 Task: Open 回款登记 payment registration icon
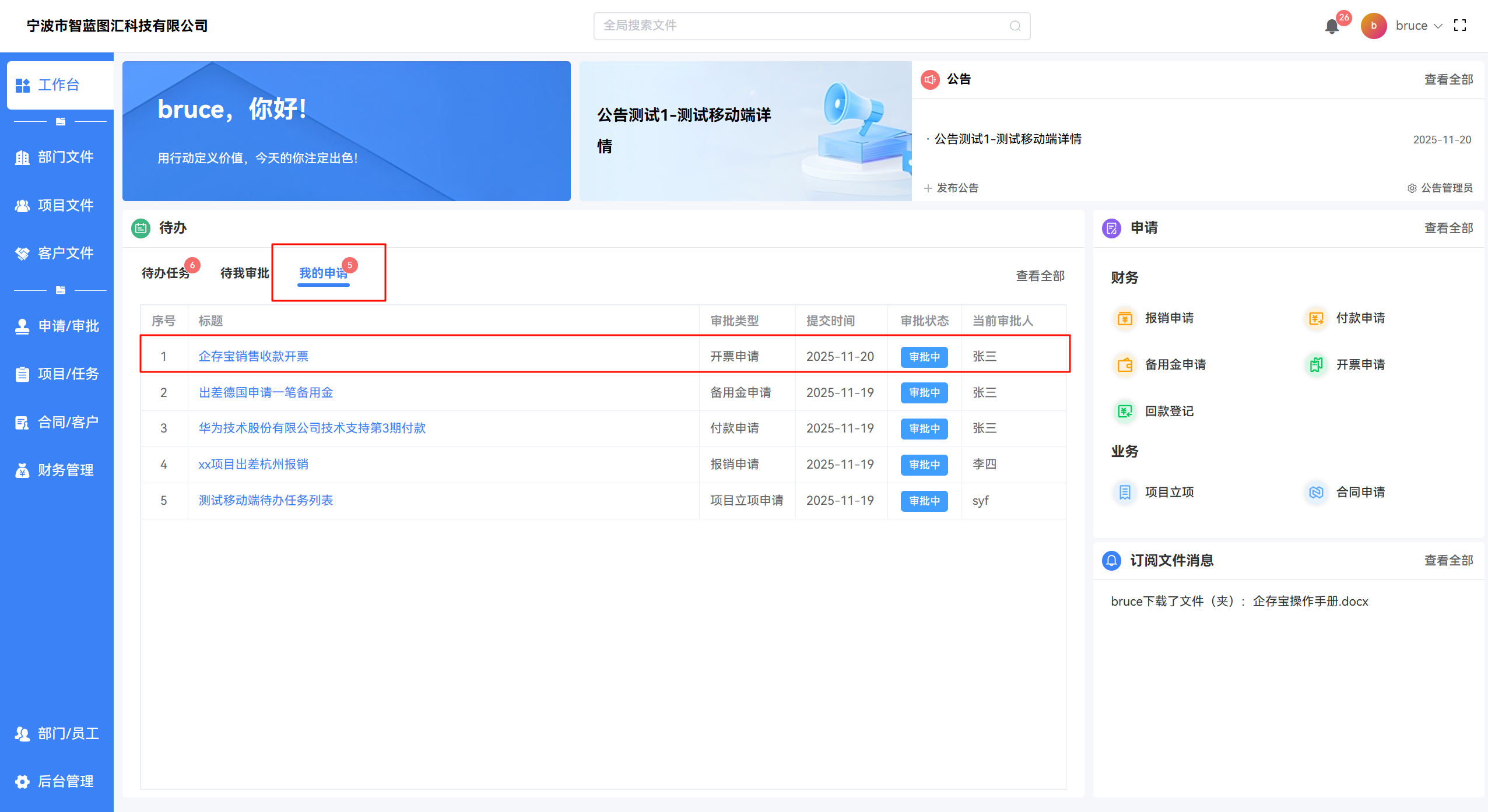tap(1125, 412)
